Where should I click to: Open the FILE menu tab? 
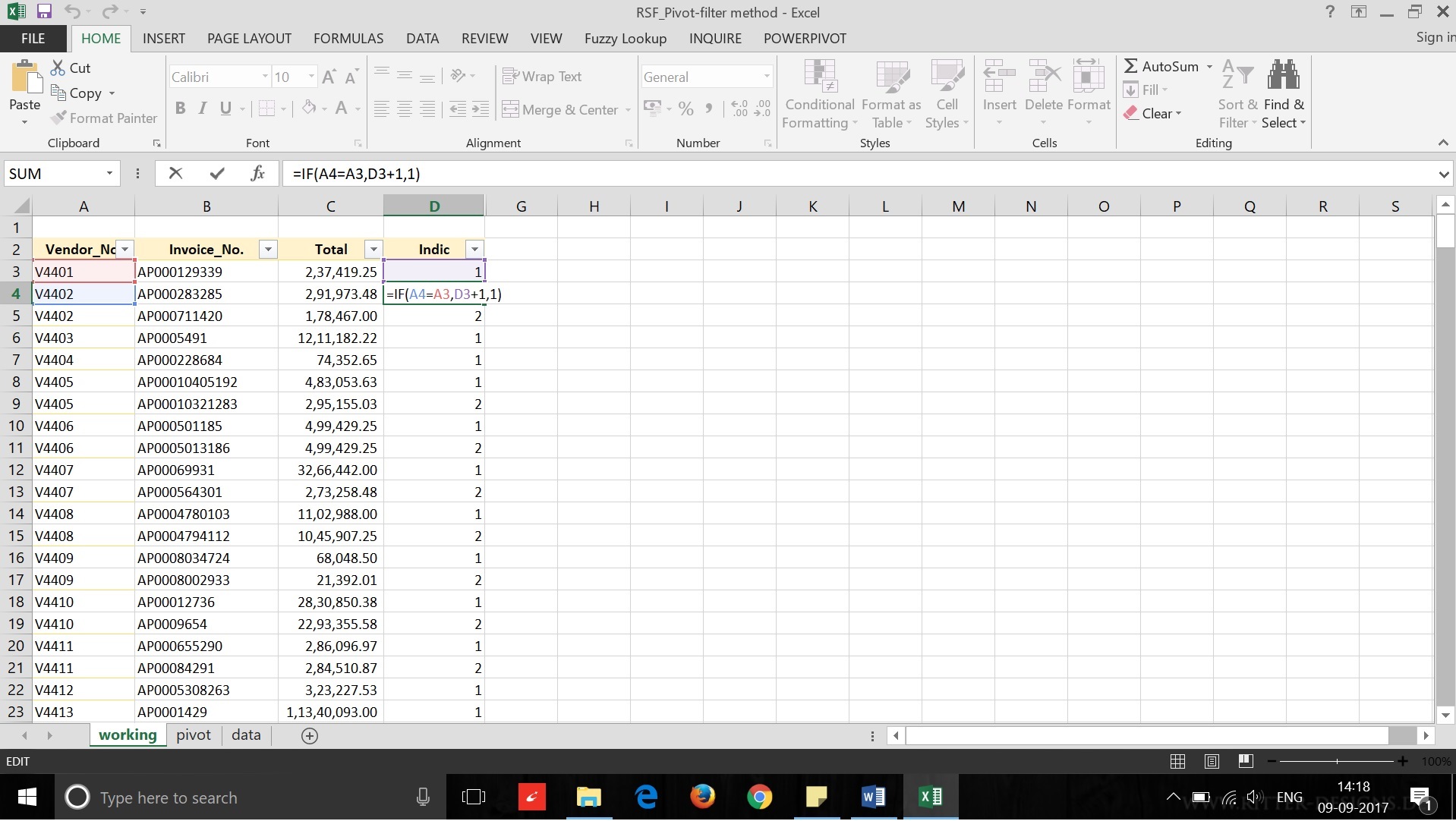(x=33, y=38)
